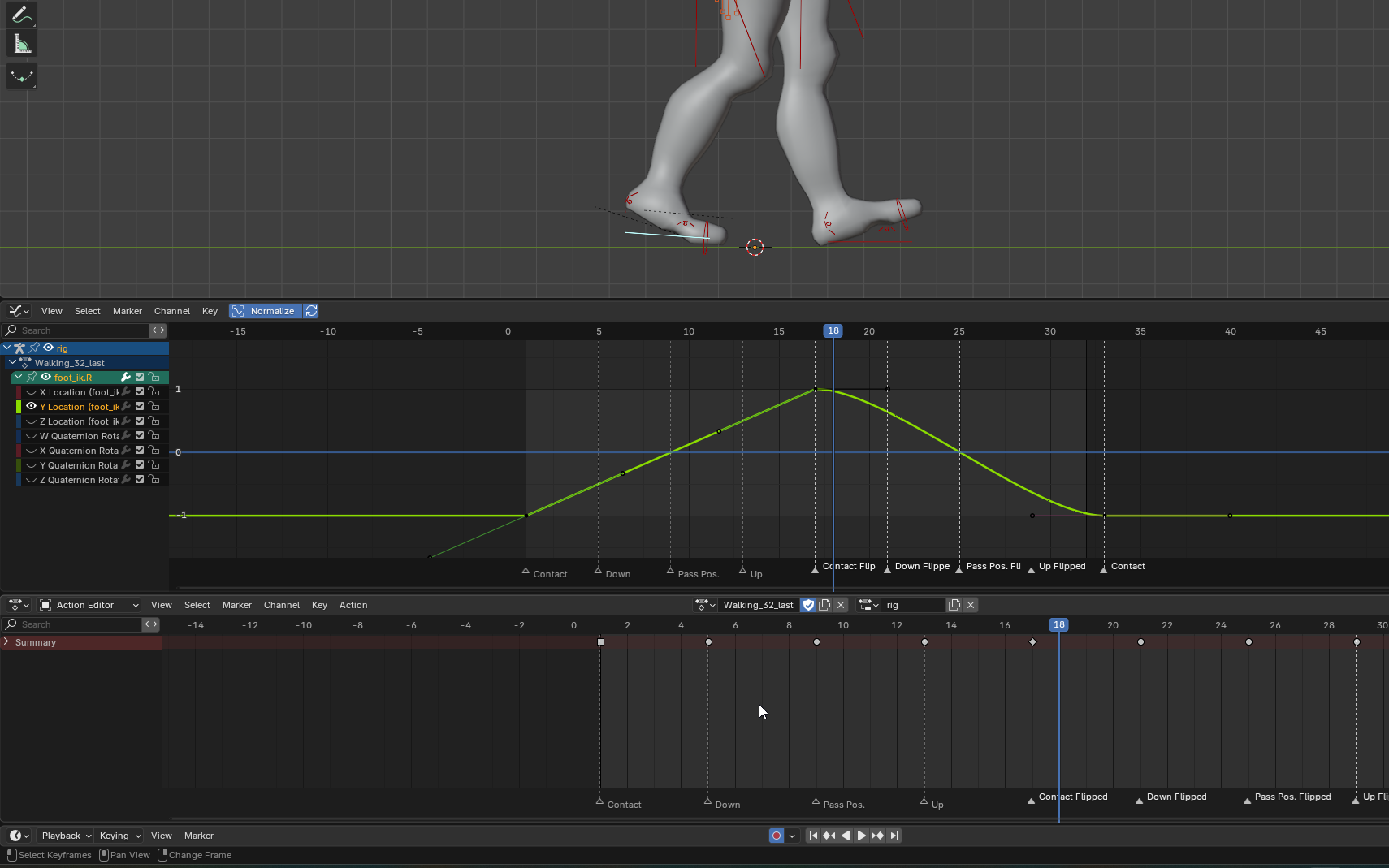Open the Channel menu in Graph Editor
Viewport: 1389px width, 868px height.
coord(171,311)
